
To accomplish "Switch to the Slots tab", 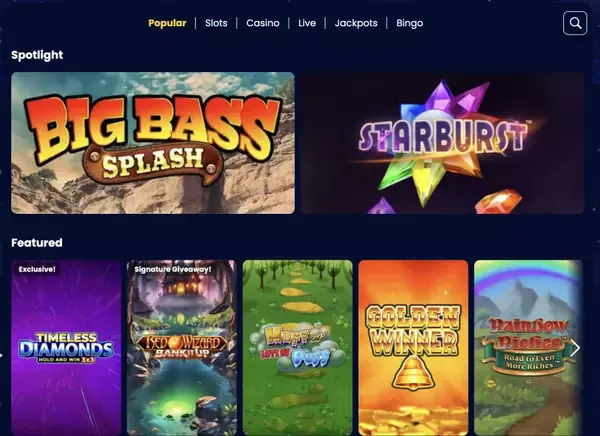I will (x=216, y=23).
